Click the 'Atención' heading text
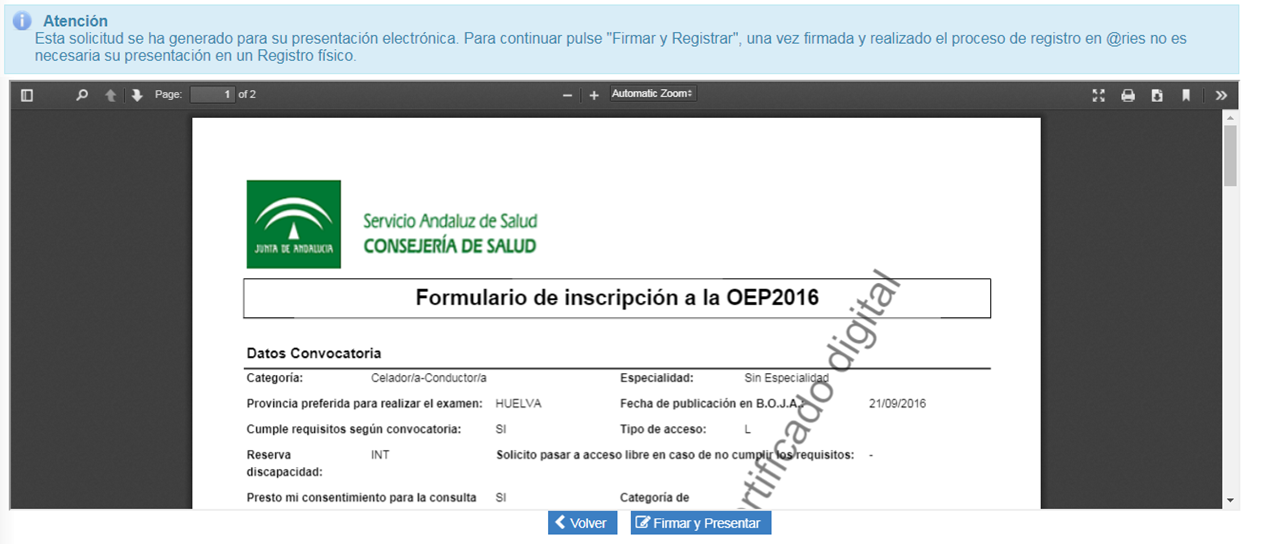 click(x=75, y=21)
